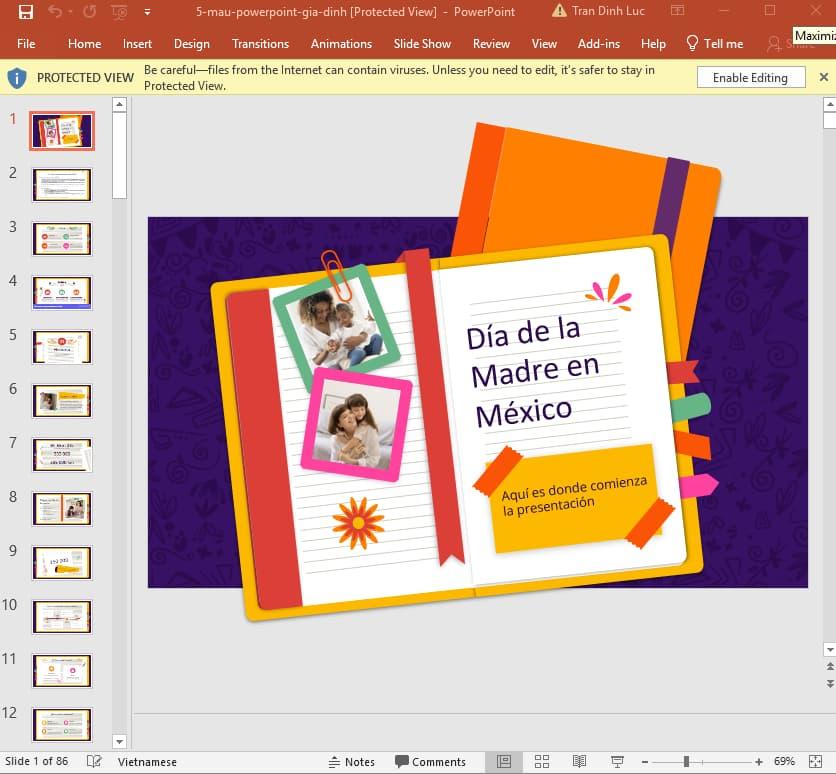The height and width of the screenshot is (774, 836).
Task: Open Reading View from status bar
Action: 579,762
